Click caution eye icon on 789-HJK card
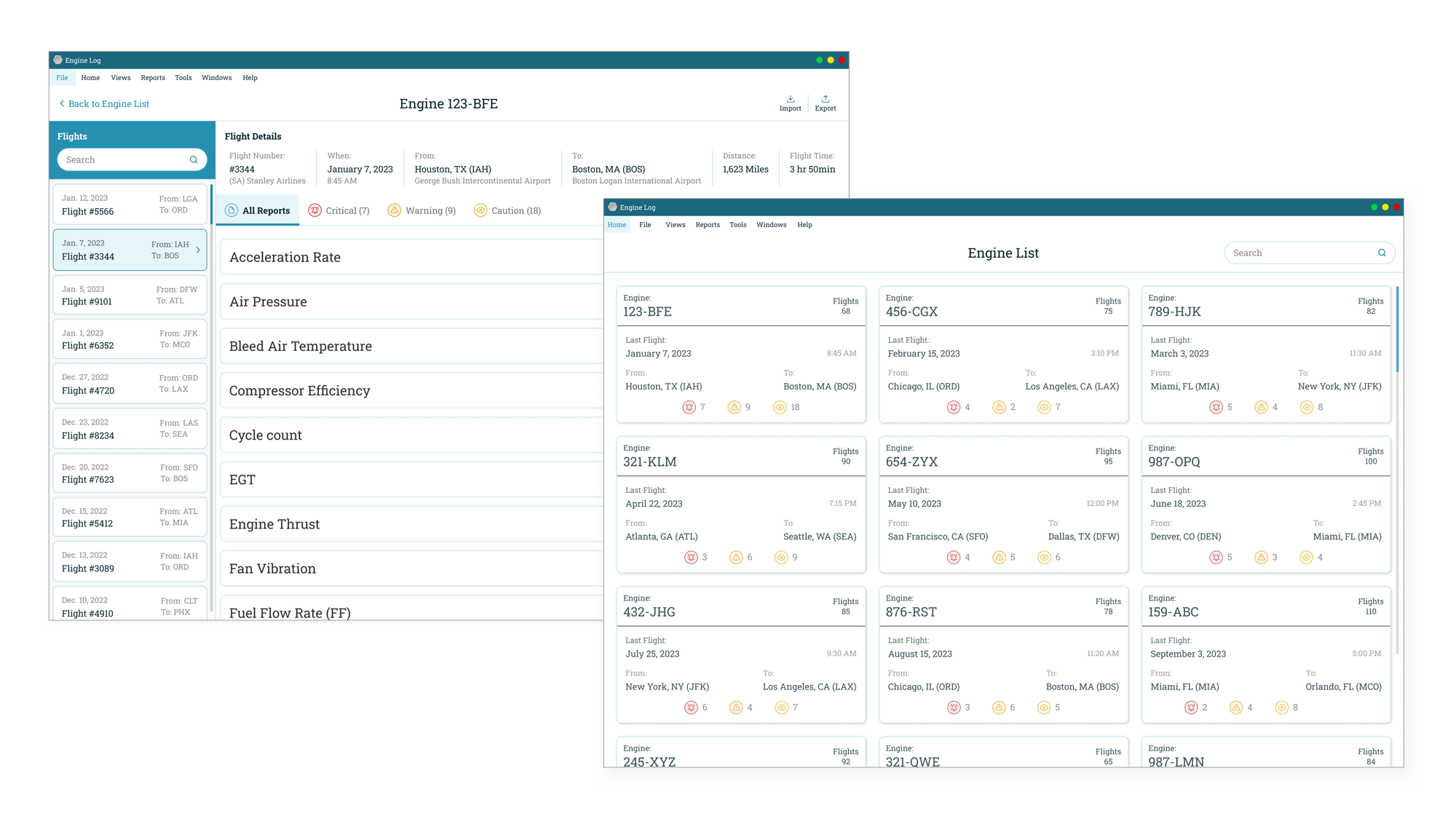1456x819 pixels. [x=1307, y=408]
